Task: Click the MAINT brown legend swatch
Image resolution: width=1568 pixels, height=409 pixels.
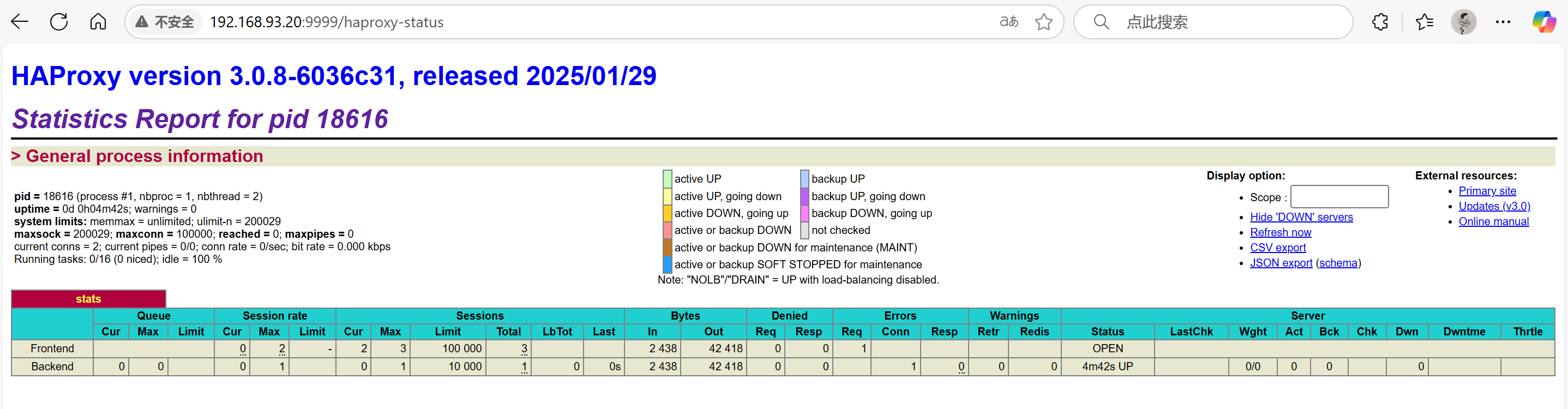Action: coord(667,247)
